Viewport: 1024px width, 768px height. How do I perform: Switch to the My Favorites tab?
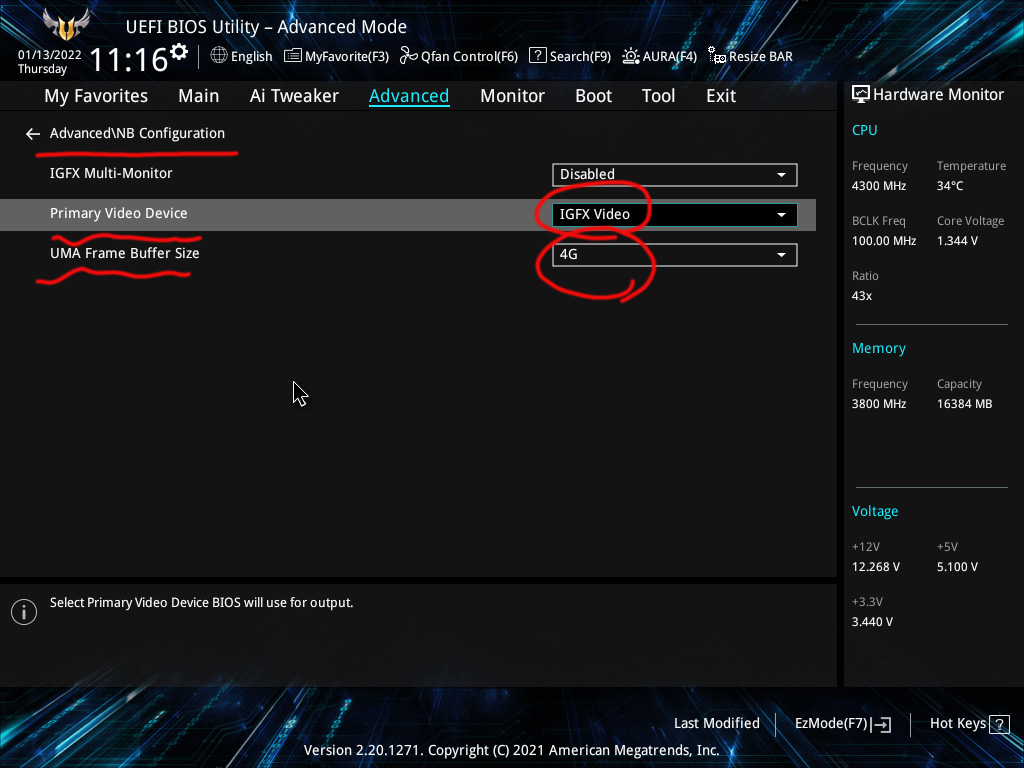click(x=96, y=96)
